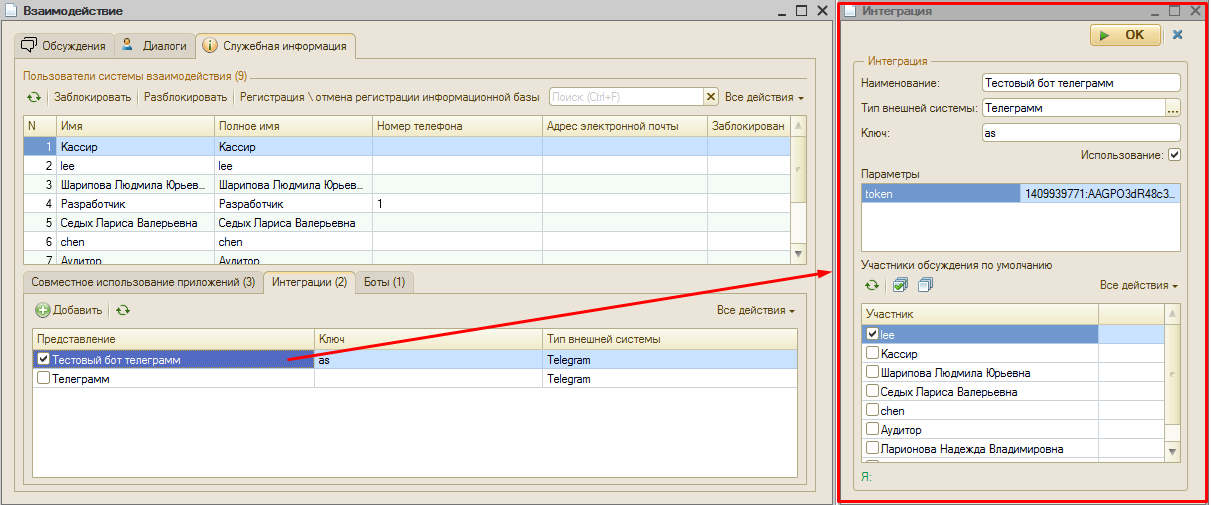Select the Служебная информация tab

click(275, 45)
